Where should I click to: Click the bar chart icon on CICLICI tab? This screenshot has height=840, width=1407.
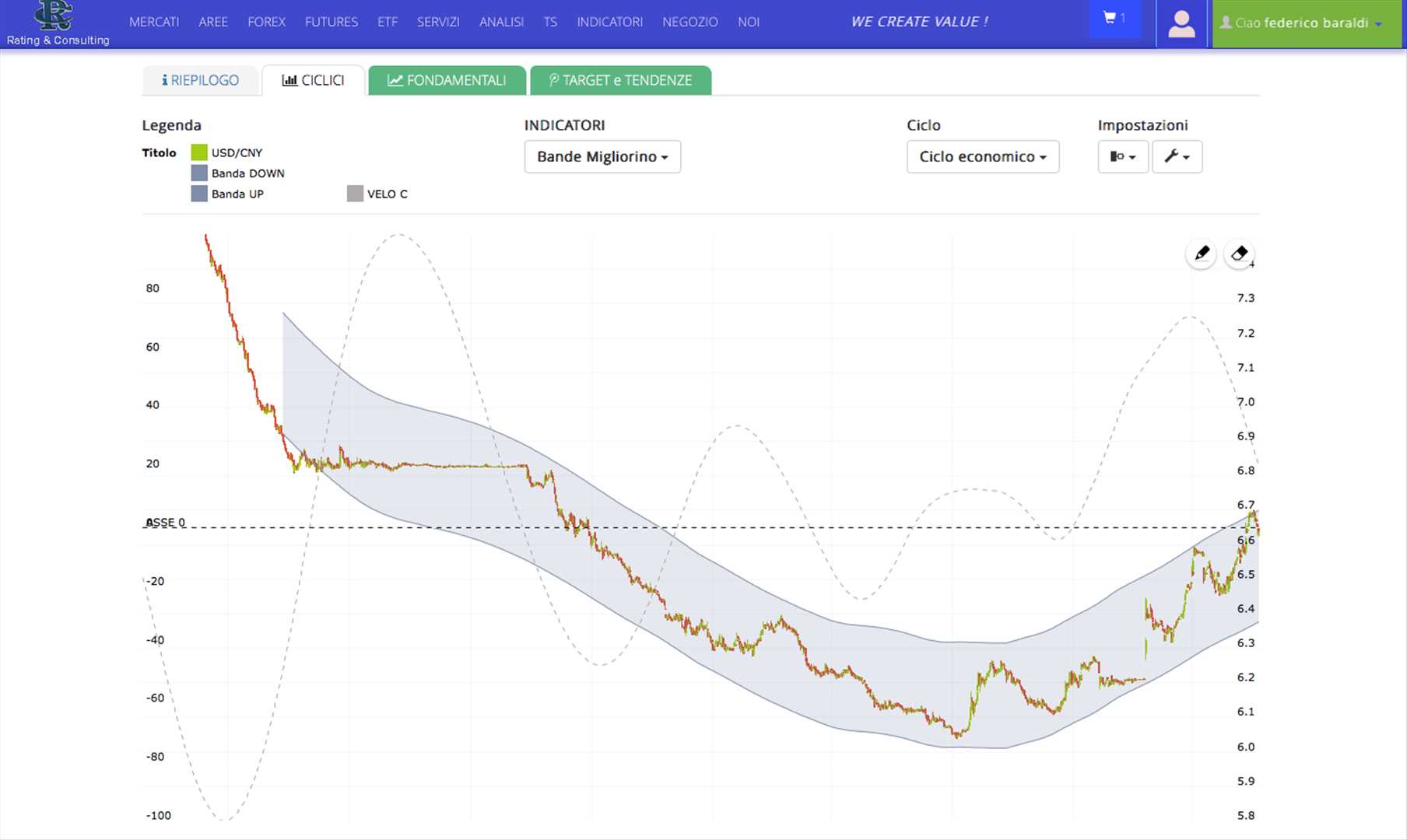pos(289,80)
